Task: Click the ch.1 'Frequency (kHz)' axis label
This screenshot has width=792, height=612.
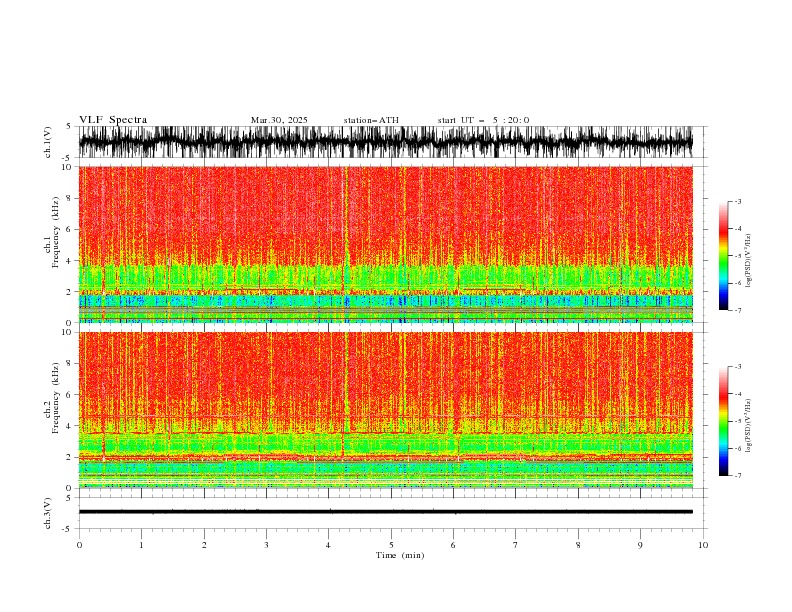Action: click(56, 232)
